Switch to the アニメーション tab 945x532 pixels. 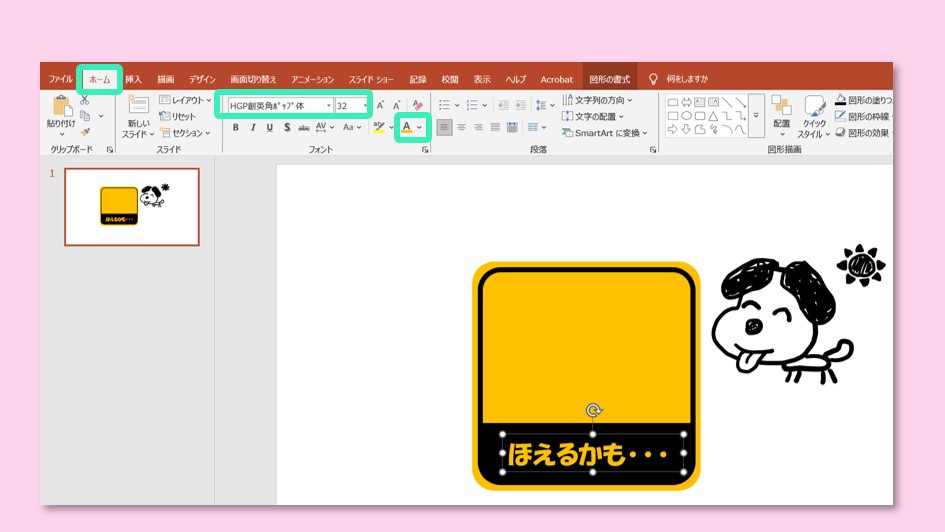tap(312, 79)
